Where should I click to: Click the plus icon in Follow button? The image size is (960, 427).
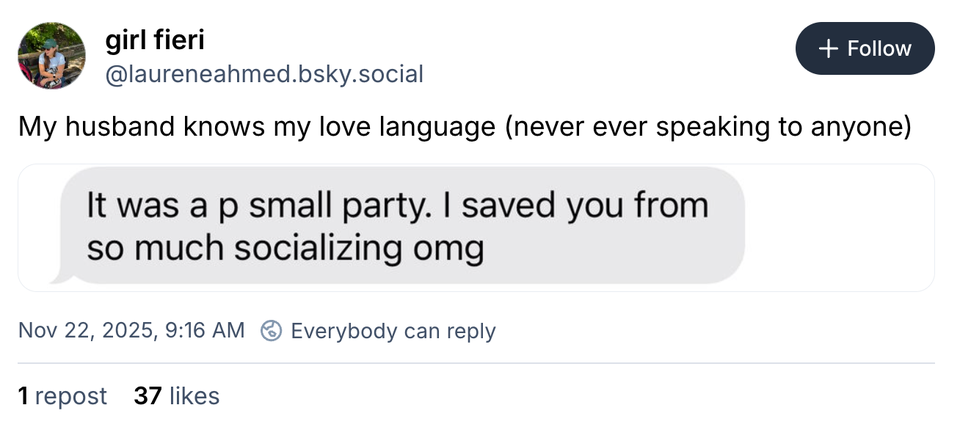point(827,49)
